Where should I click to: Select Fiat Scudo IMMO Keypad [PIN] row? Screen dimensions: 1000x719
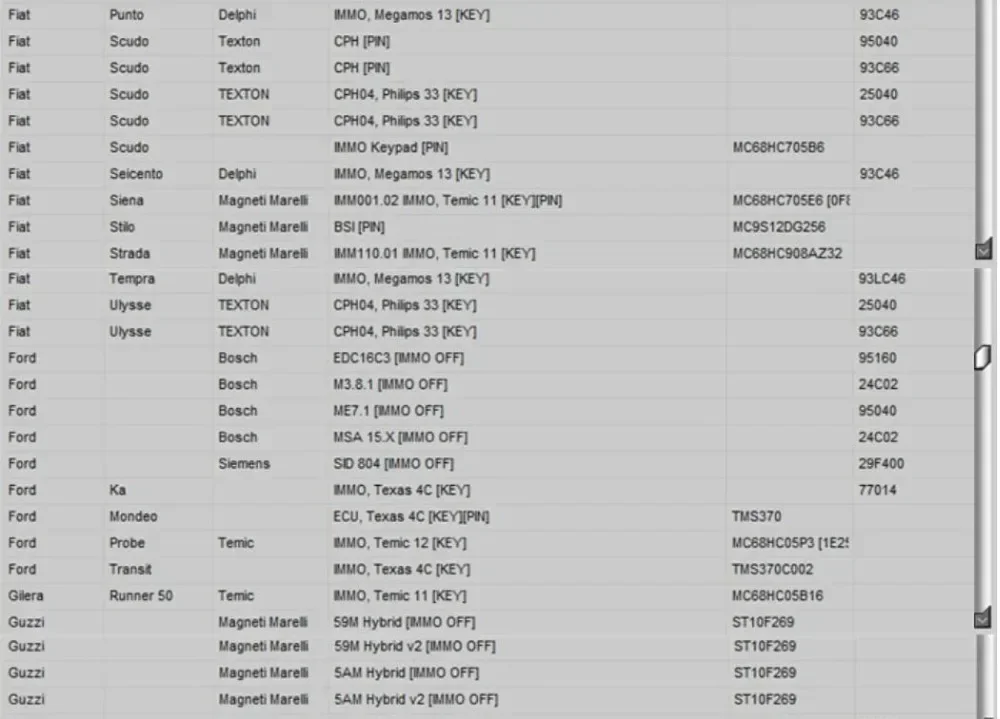[487, 147]
